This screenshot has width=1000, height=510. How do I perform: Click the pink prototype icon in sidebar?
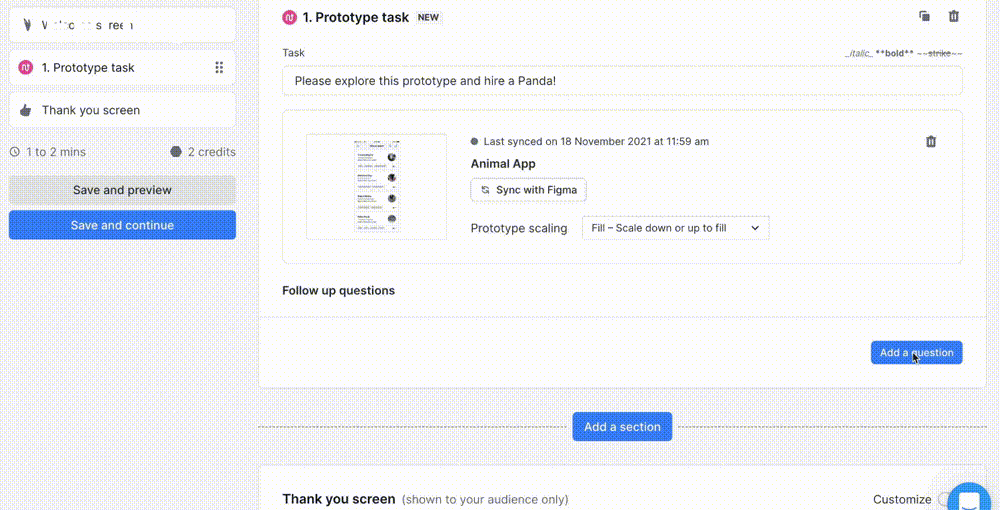[25, 68]
